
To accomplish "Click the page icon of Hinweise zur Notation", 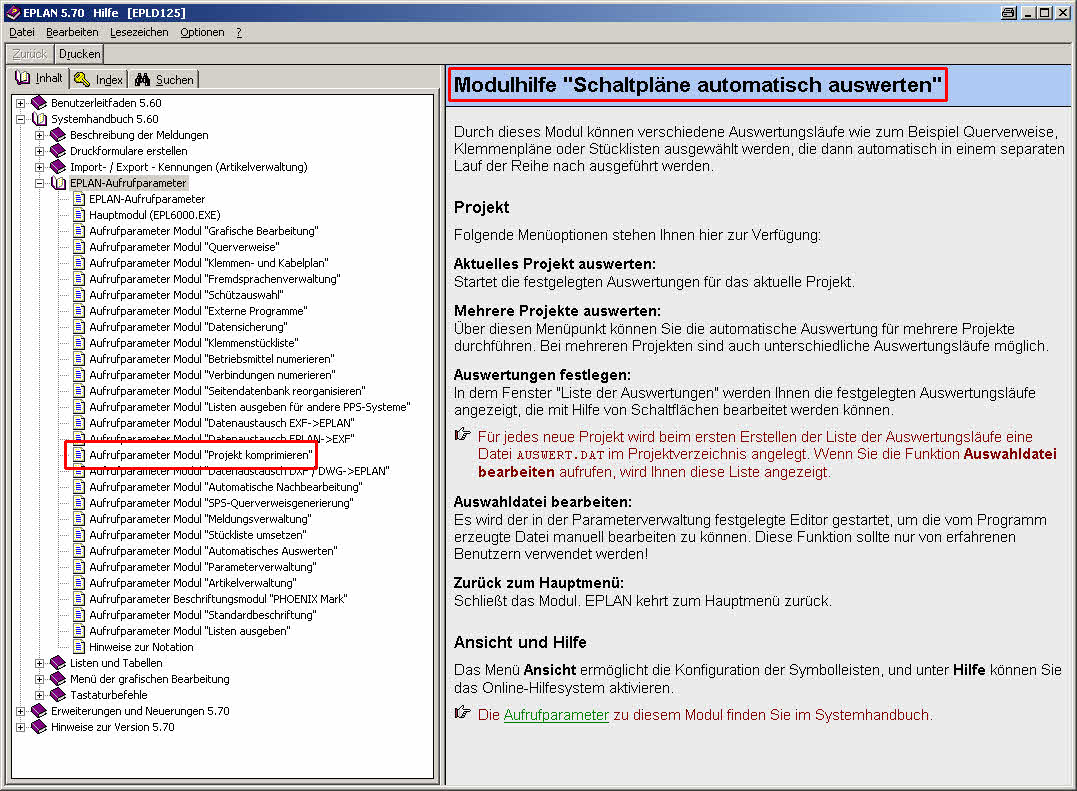I will click(79, 647).
